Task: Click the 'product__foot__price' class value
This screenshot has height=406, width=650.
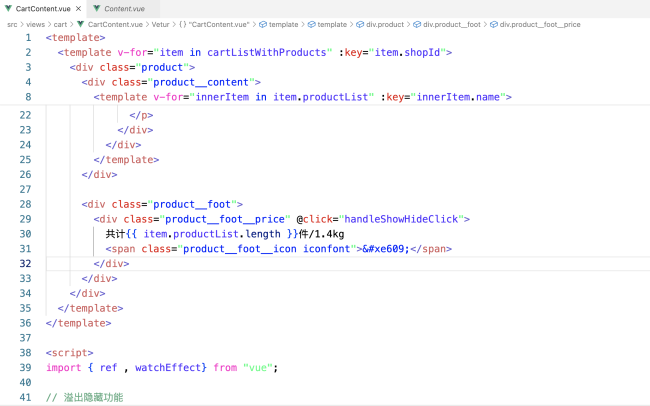Action: (225, 219)
